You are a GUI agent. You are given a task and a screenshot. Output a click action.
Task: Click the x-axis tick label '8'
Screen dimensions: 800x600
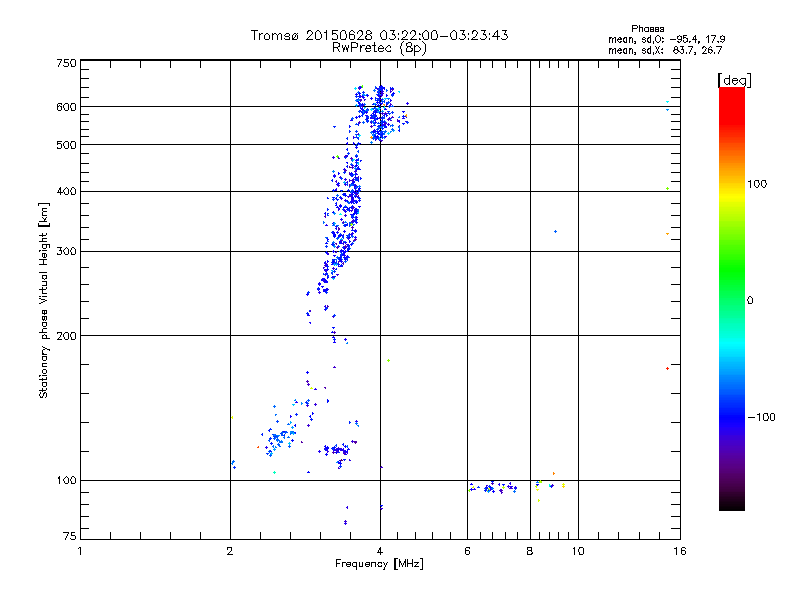[530, 551]
